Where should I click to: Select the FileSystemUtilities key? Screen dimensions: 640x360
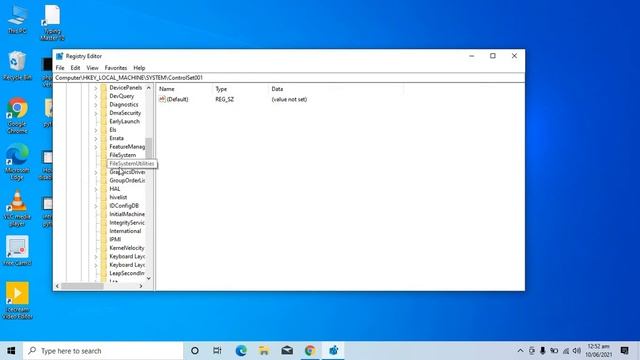point(132,164)
